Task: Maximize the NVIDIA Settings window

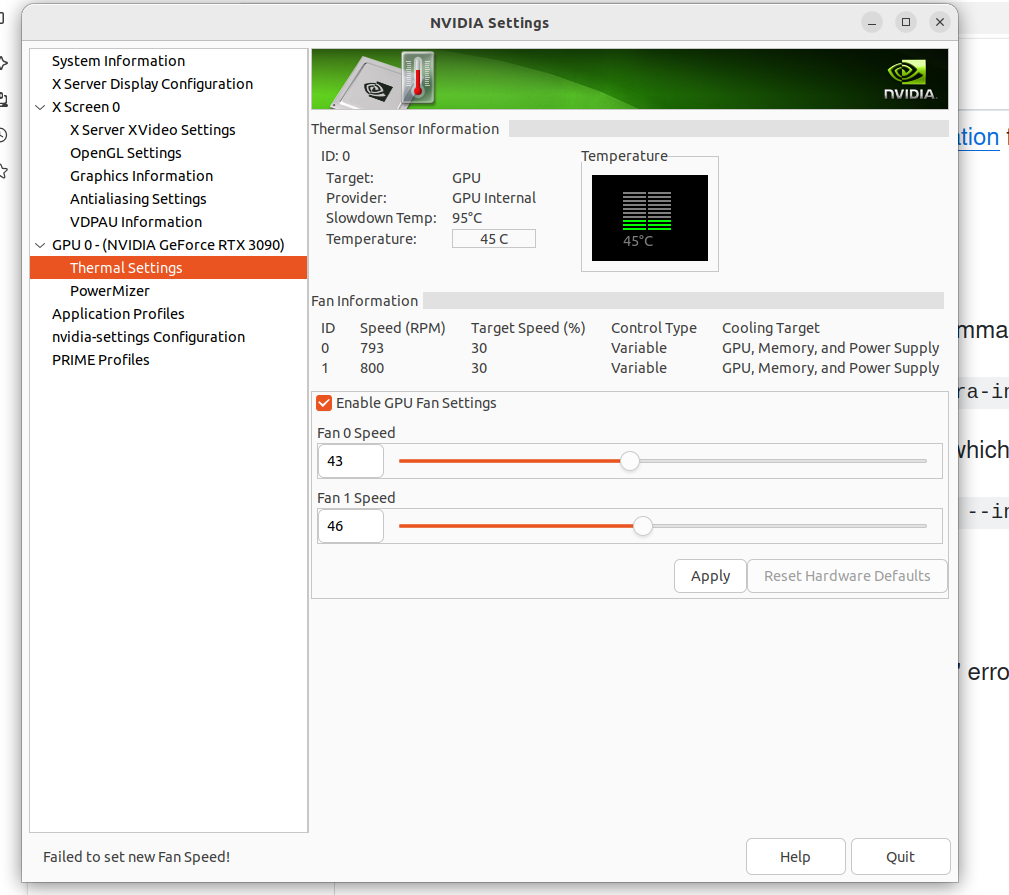Action: coord(906,23)
